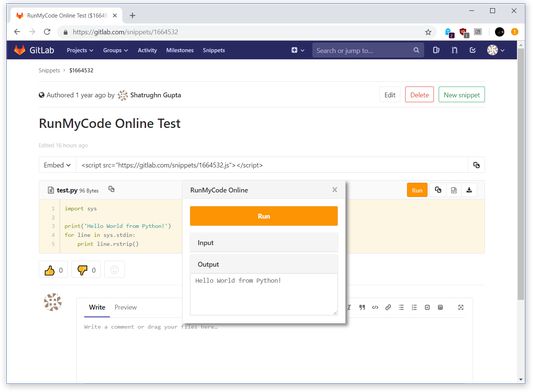Open the merge requests icon in navbar
533x392 pixels.
pos(454,50)
